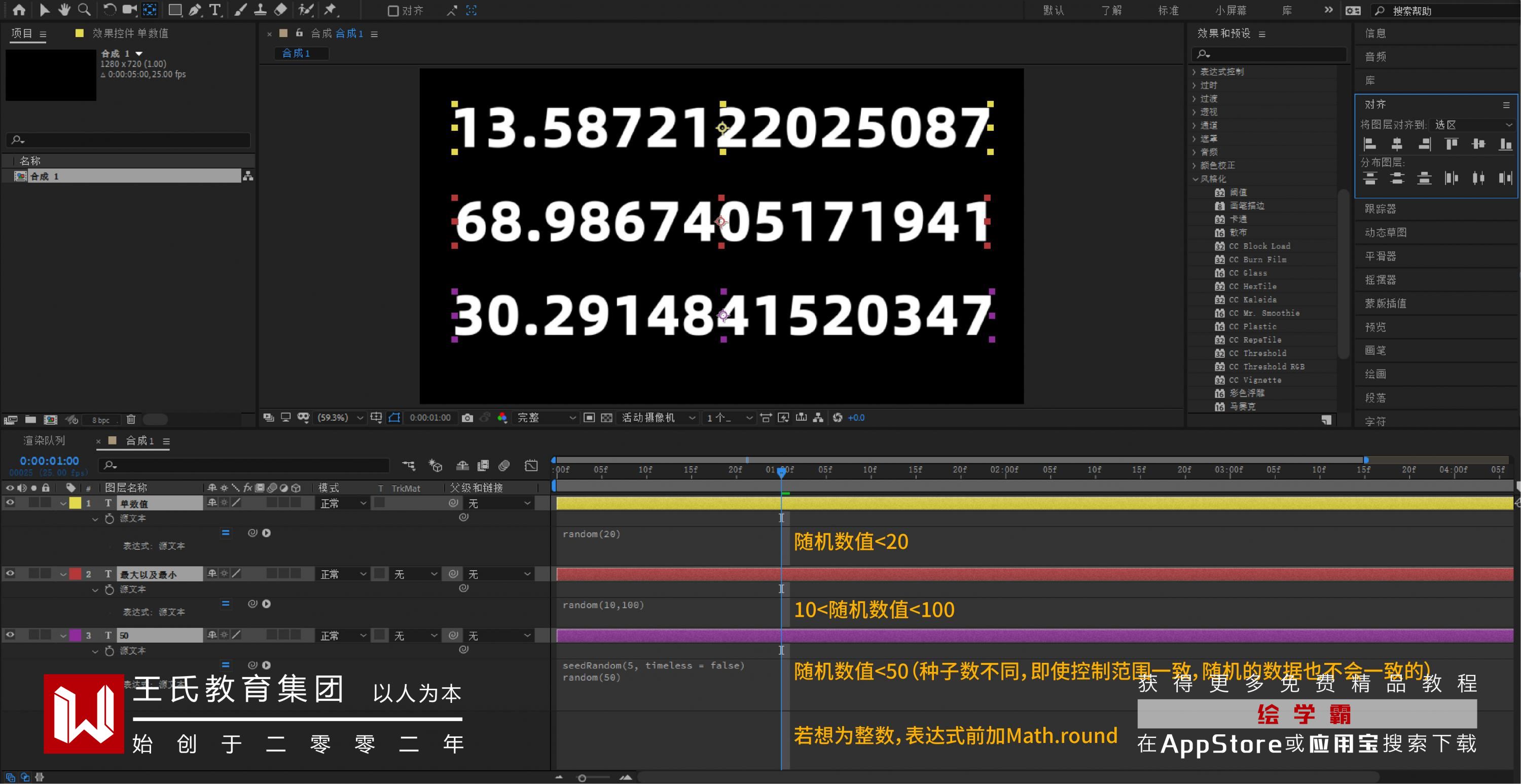Image resolution: width=1521 pixels, height=784 pixels.
Task: Click the timeline search input field
Action: coord(248,465)
